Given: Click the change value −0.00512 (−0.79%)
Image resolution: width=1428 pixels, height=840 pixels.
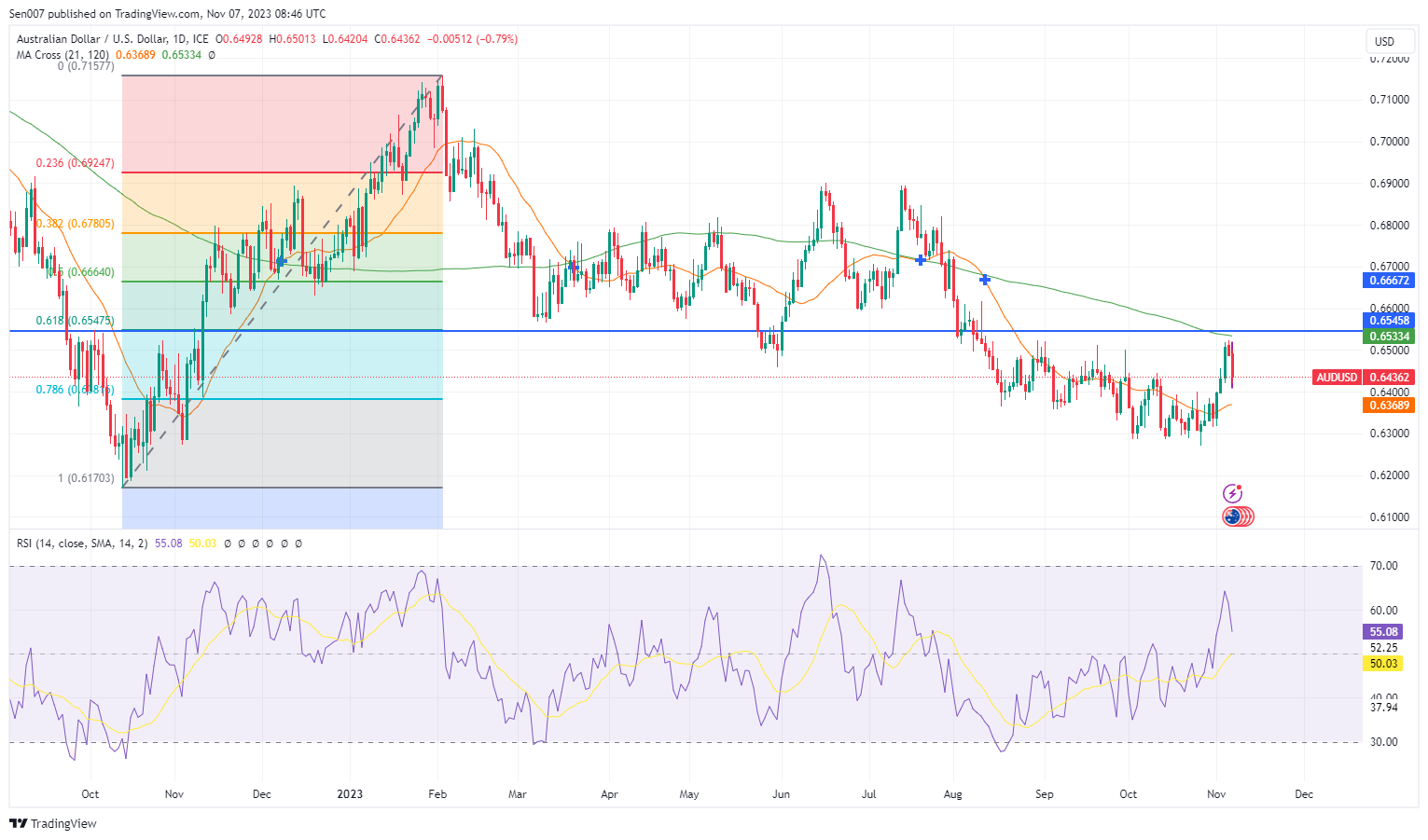Looking at the screenshot, I should tap(471, 39).
